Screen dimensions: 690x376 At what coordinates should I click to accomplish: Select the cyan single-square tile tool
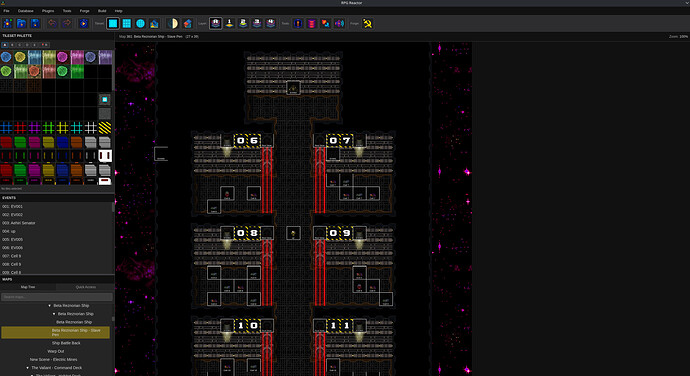click(113, 23)
